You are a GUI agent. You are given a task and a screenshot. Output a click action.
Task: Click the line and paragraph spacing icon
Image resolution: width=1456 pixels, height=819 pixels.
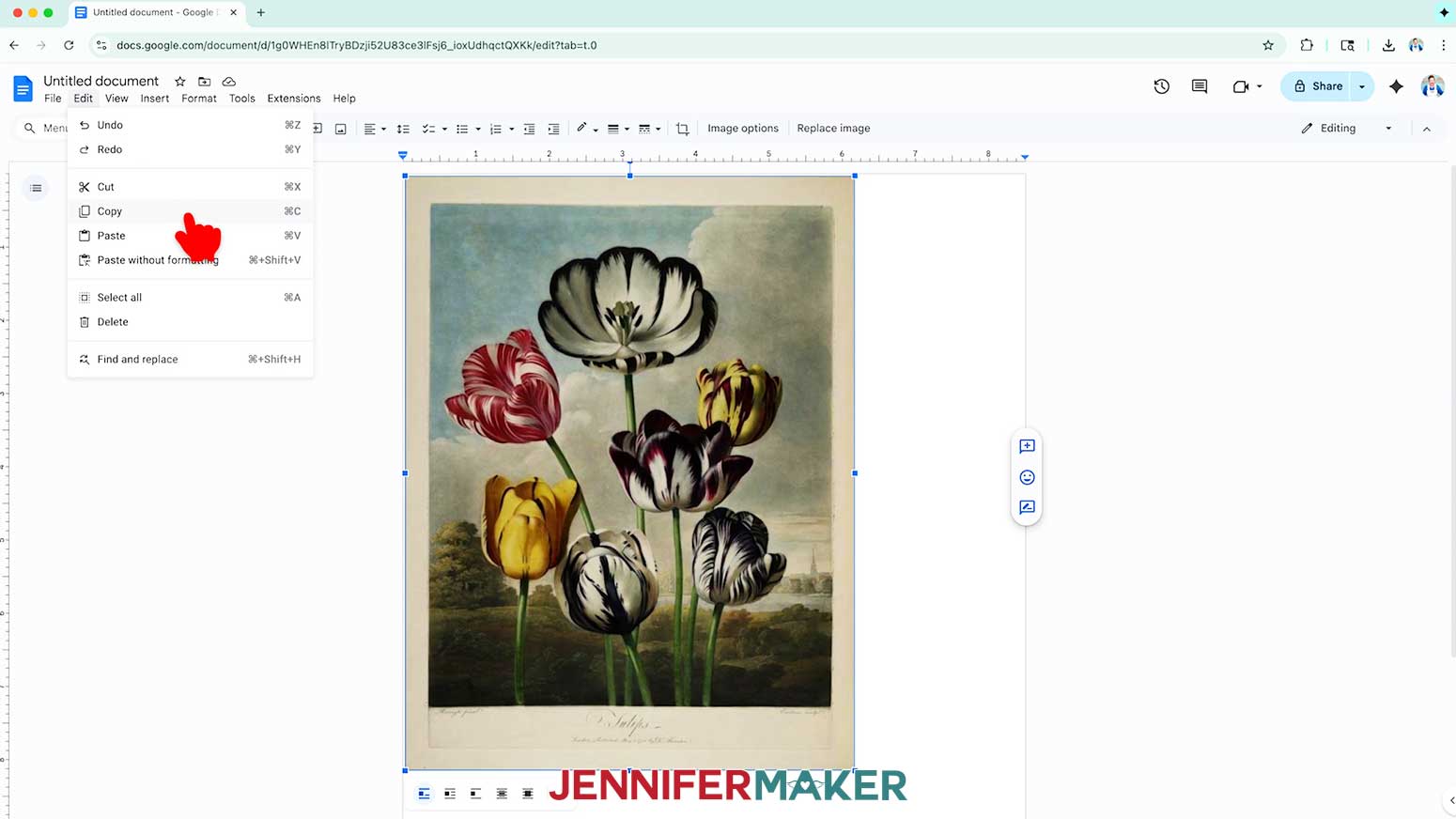(403, 129)
